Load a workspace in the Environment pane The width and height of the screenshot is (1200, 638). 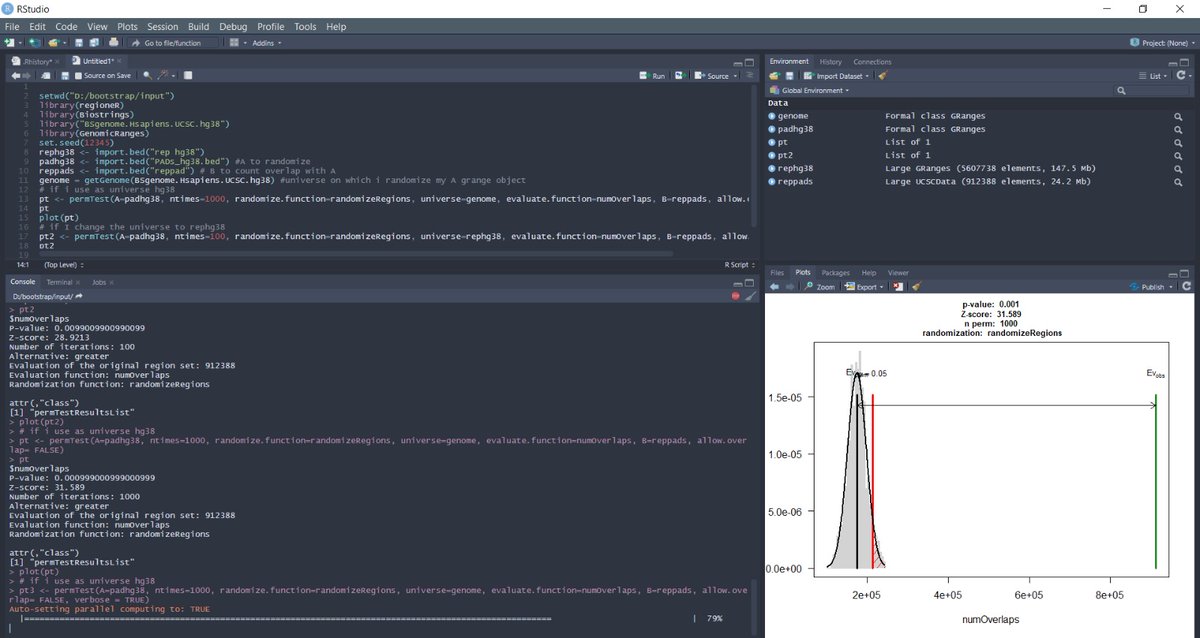tap(775, 76)
